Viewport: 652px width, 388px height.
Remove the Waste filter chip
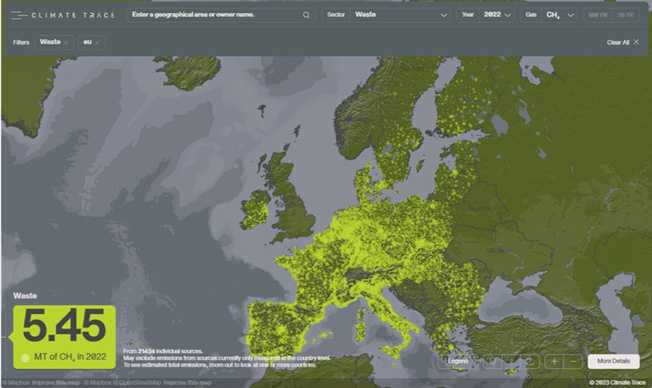pyautogui.click(x=66, y=43)
